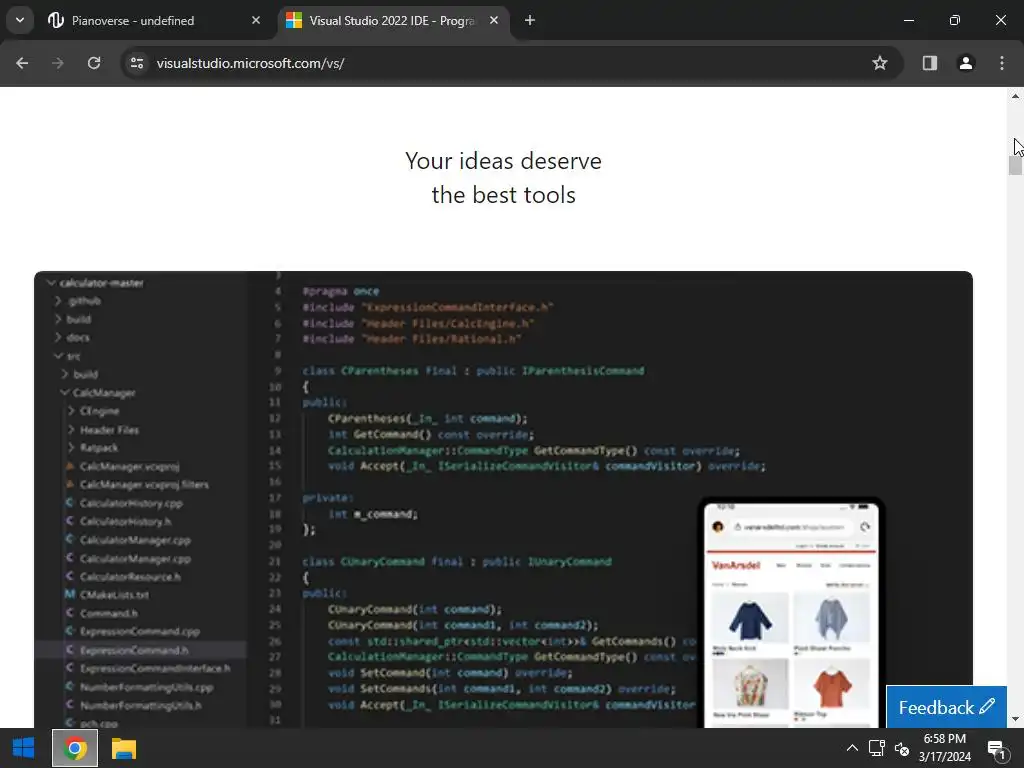1024x768 pixels.
Task: Click the Visual Studio code editor image
Action: pos(503,500)
